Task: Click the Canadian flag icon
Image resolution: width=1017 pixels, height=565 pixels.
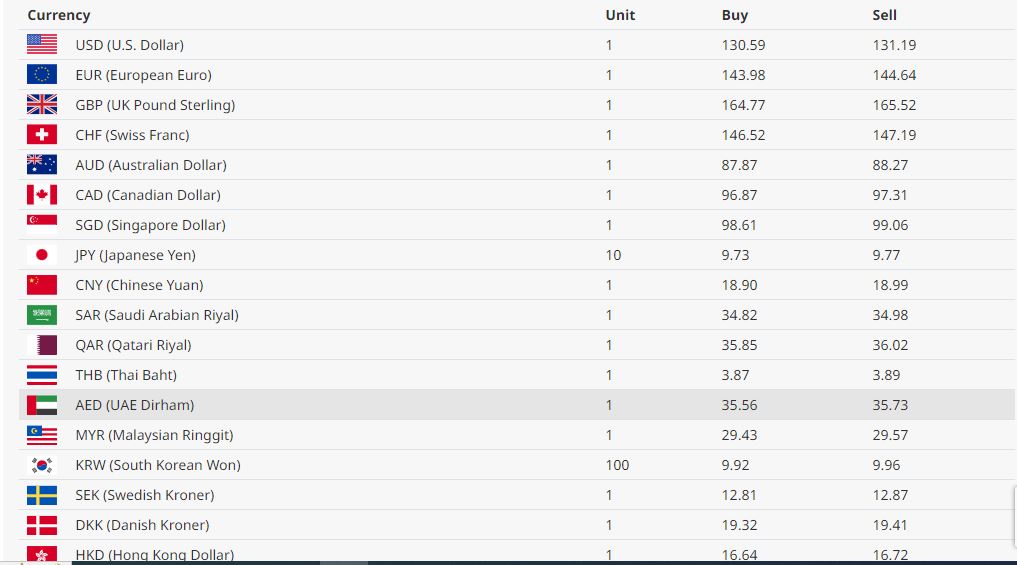Action: pos(42,195)
